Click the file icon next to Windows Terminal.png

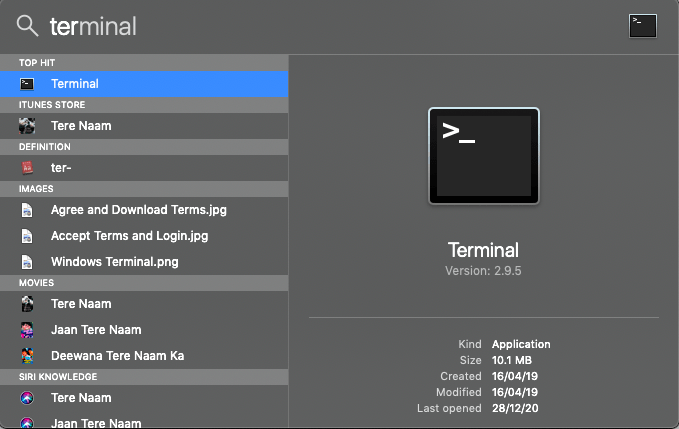tap(28, 262)
